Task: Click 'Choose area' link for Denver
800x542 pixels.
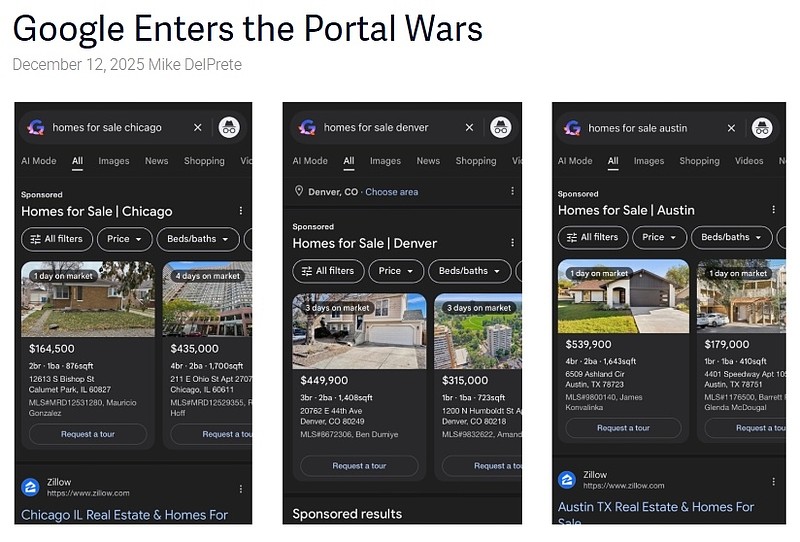Action: coord(391,192)
